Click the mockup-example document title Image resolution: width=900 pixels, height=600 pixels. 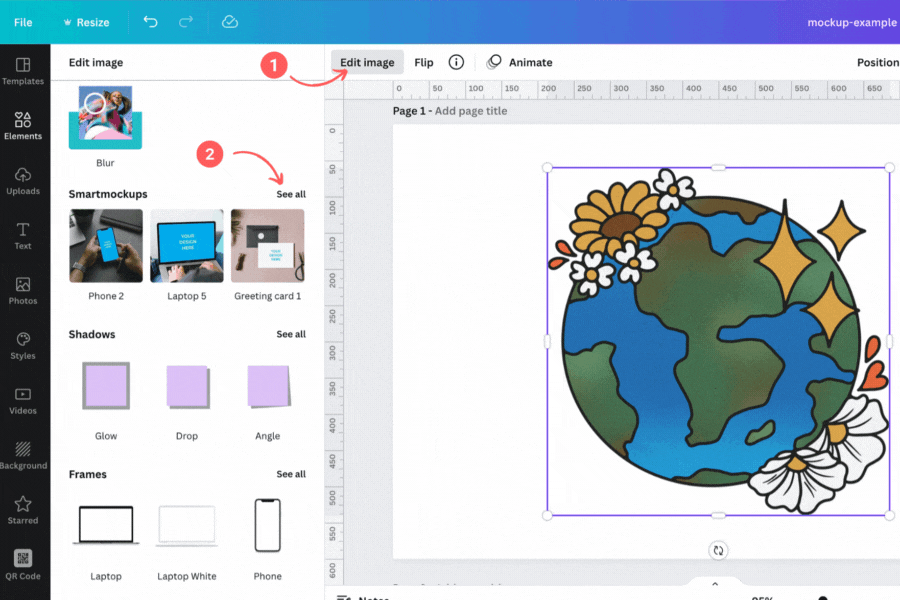(x=852, y=22)
